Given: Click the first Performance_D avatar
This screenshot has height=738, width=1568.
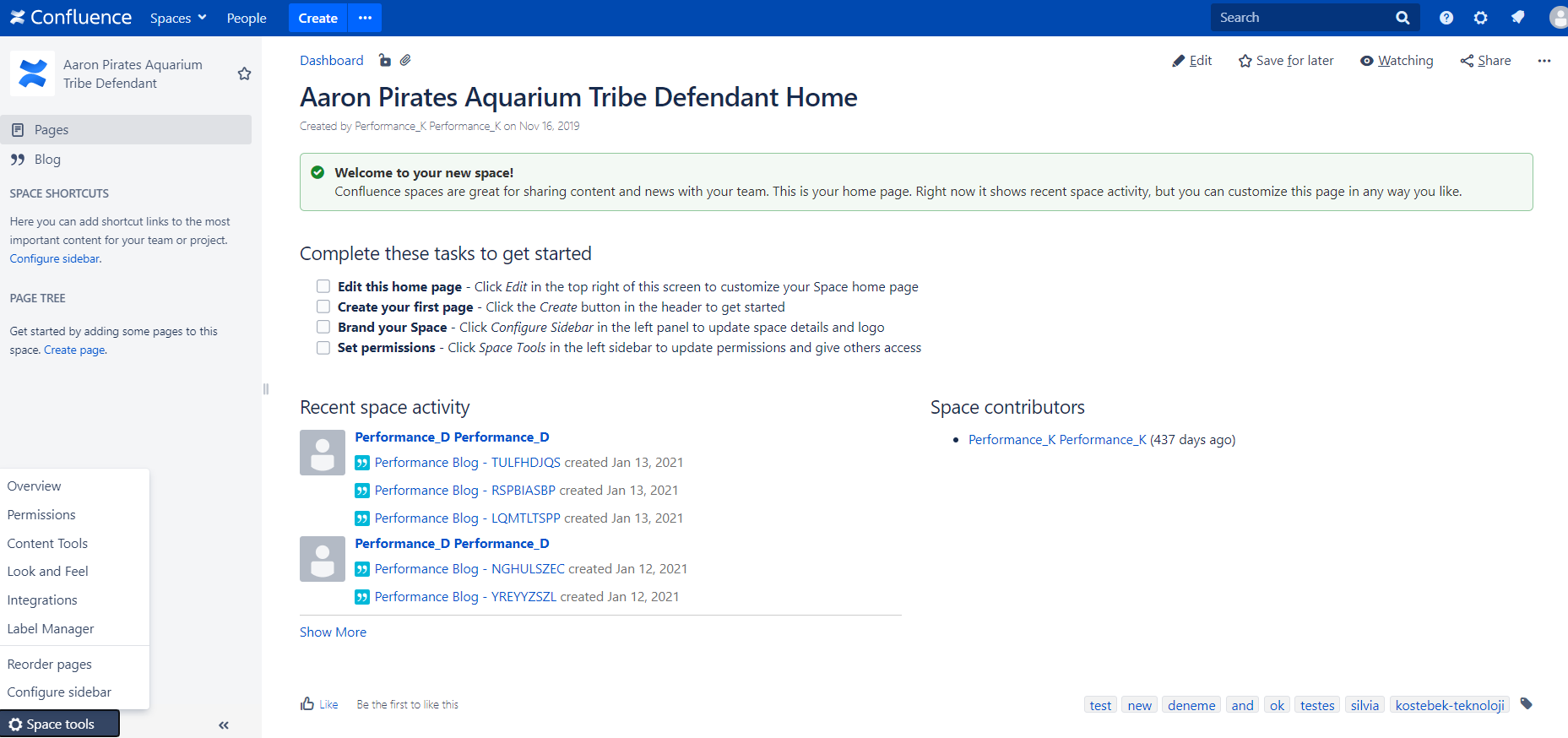Looking at the screenshot, I should [323, 453].
